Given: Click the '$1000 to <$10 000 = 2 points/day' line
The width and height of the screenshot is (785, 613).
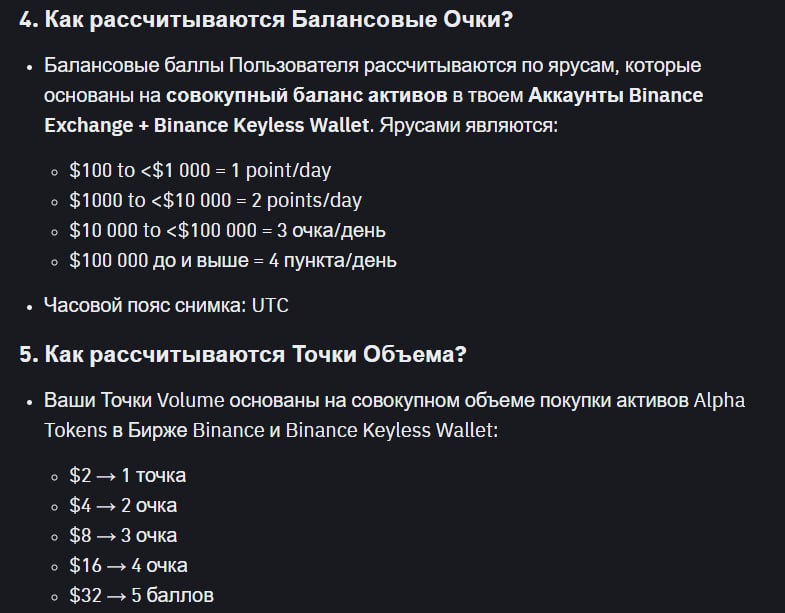Looking at the screenshot, I should [x=215, y=200].
